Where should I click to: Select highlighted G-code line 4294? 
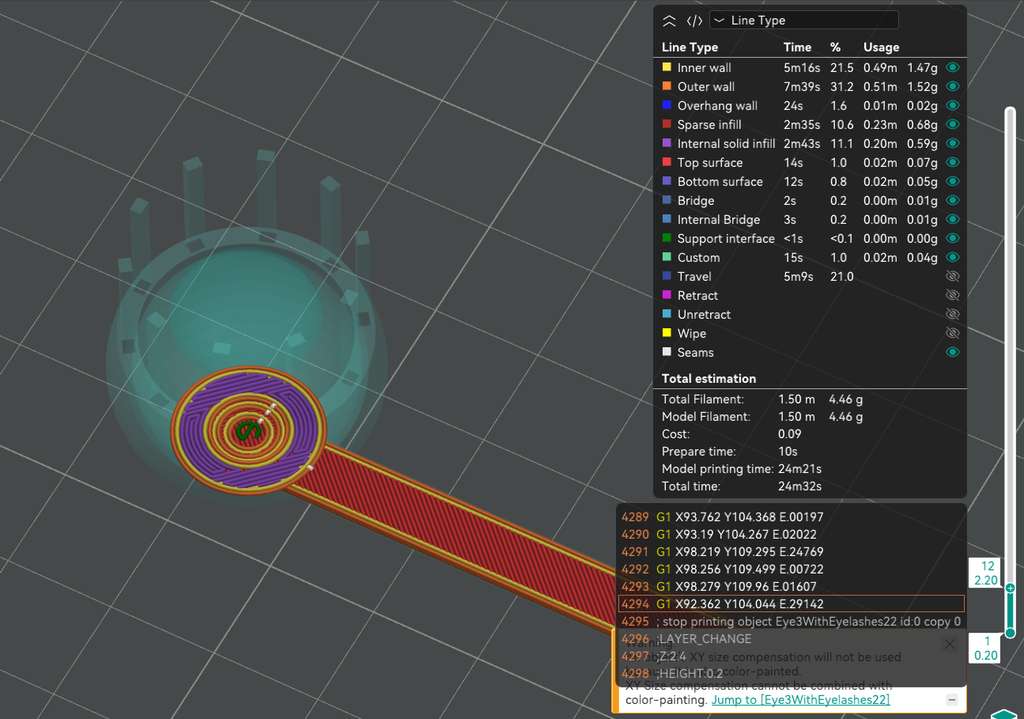791,604
